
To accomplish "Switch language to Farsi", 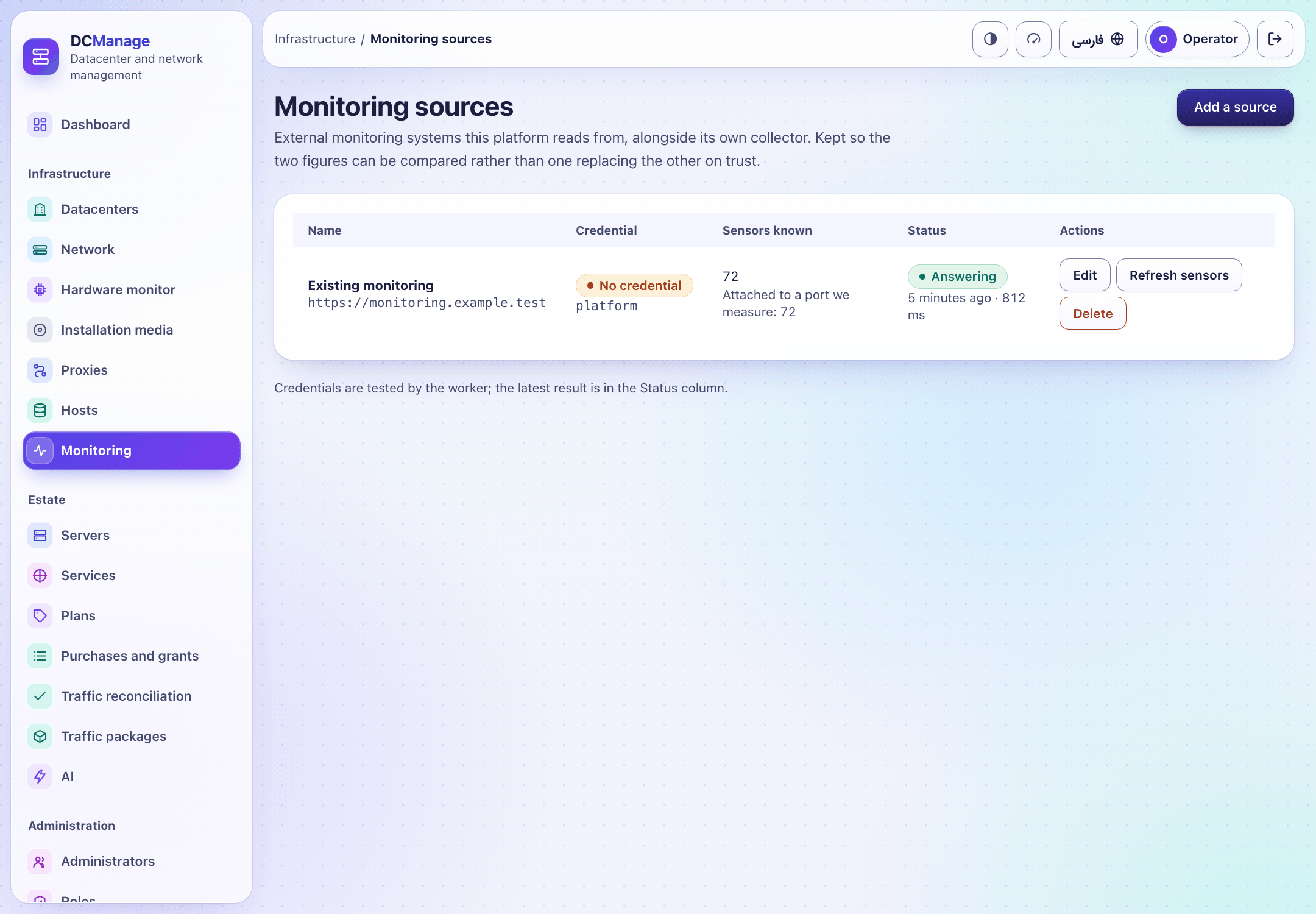I will [1098, 39].
